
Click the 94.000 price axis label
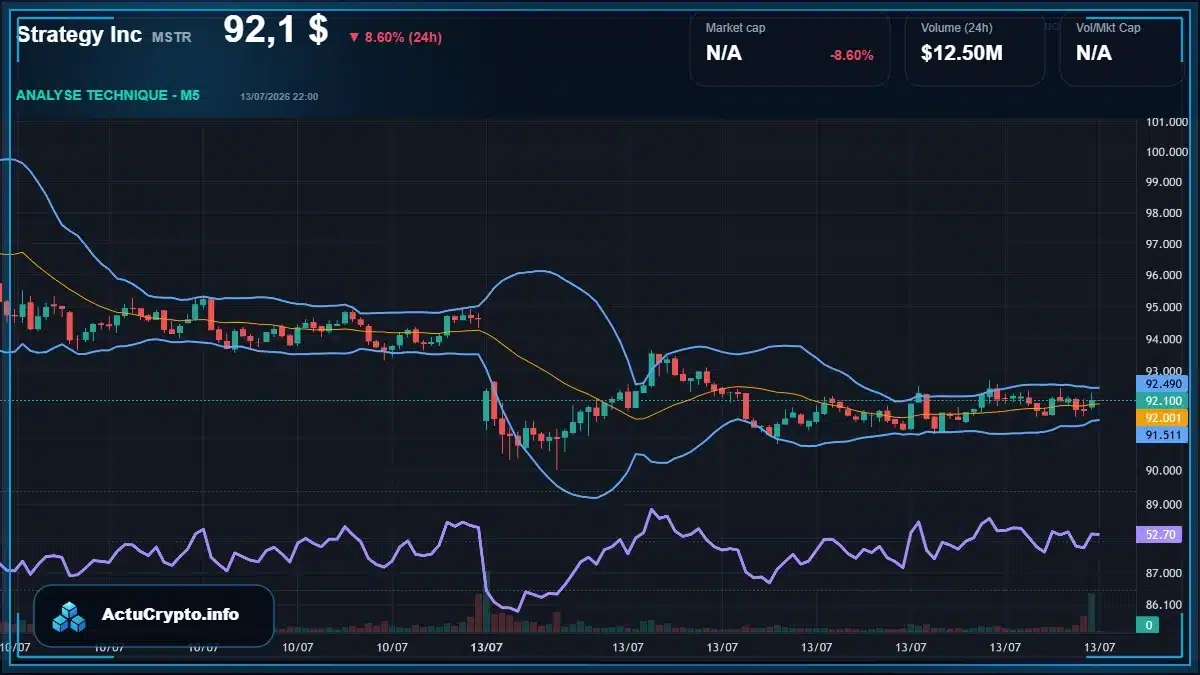tap(1166, 339)
